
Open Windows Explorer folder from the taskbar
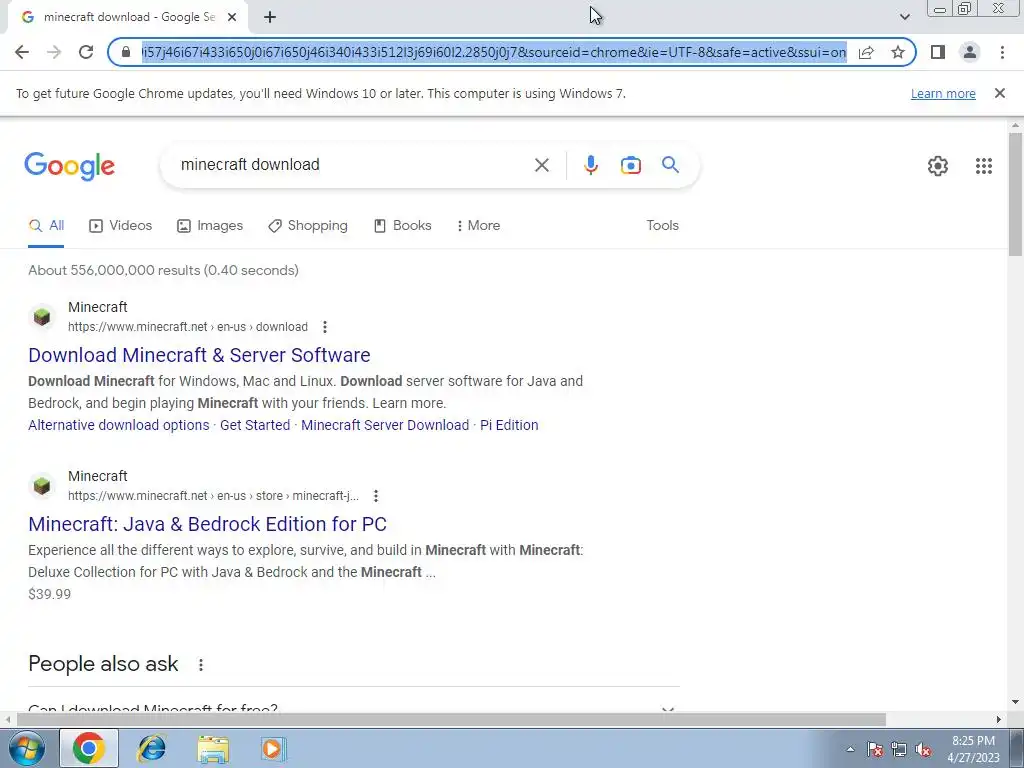click(213, 748)
